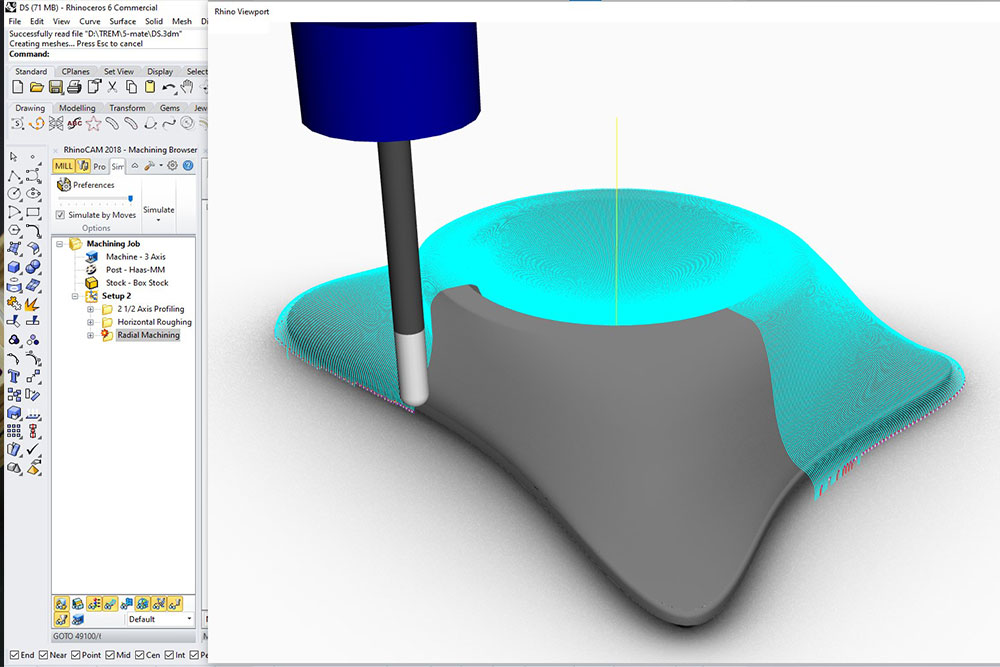Switch to the CPlanes toolbar tab
This screenshot has width=1000, height=667.
click(75, 72)
